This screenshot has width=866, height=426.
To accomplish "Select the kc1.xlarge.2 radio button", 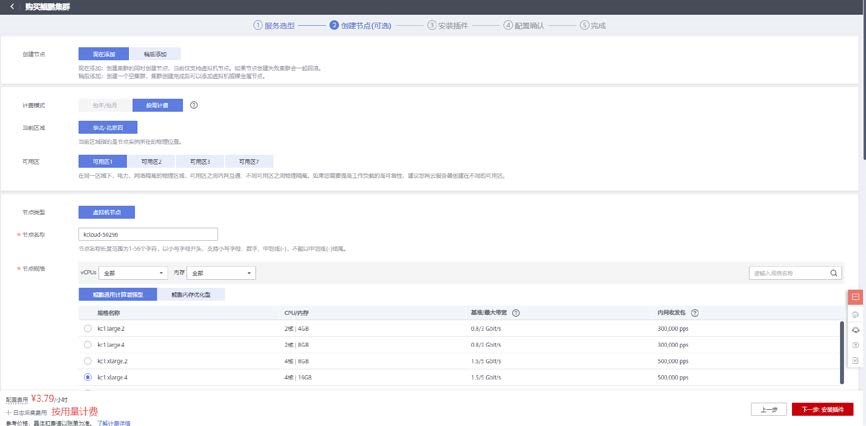I will tap(87, 361).
